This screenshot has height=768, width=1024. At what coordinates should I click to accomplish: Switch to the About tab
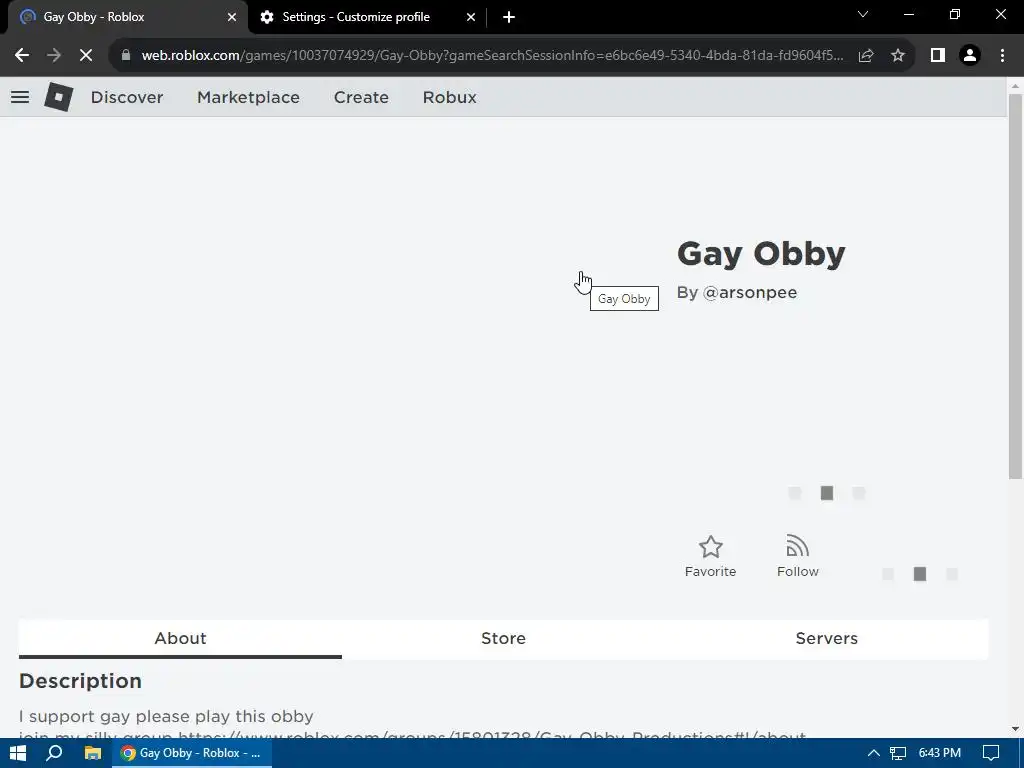180,638
